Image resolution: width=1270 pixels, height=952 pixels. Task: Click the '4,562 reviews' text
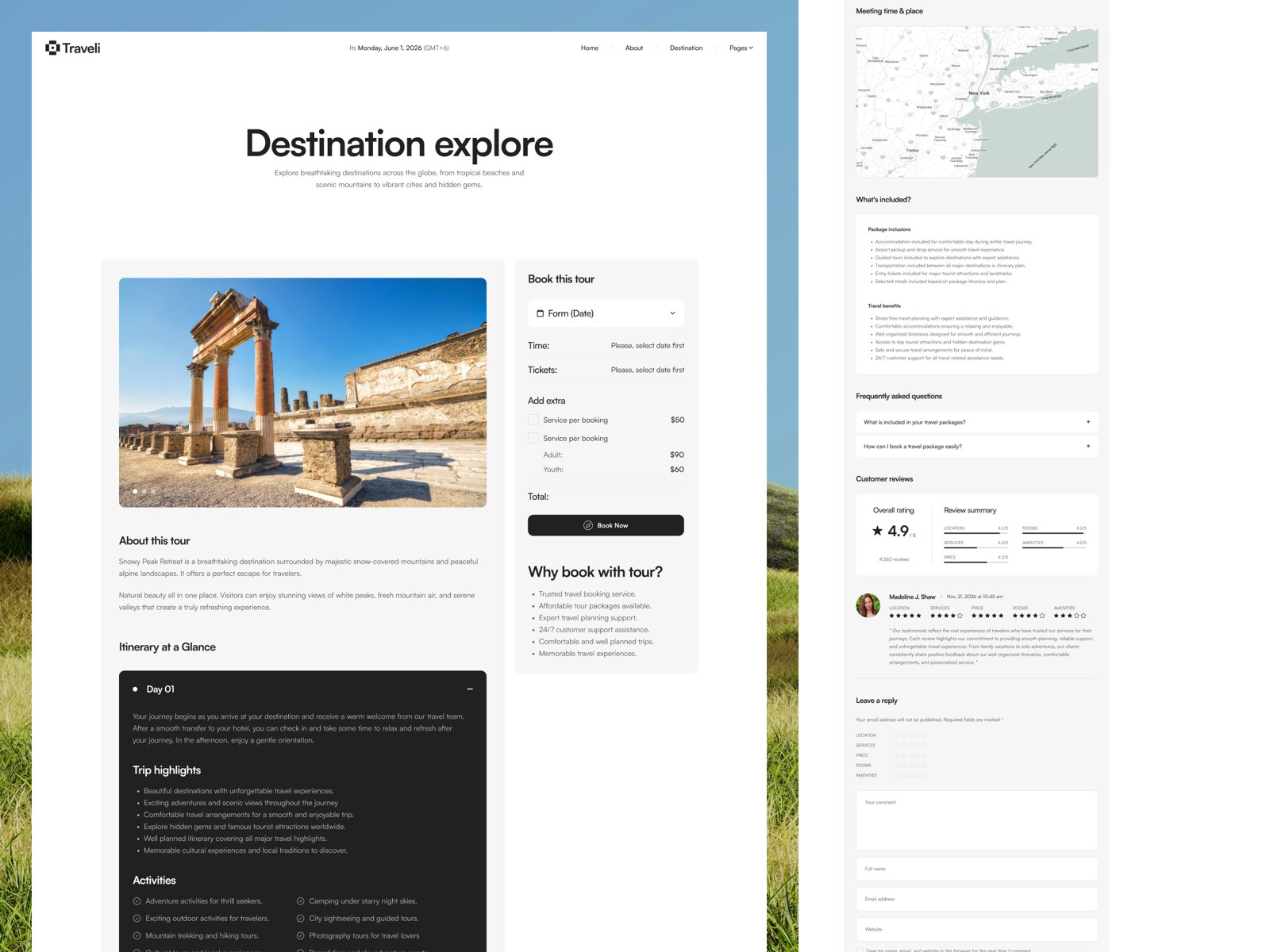coord(894,559)
